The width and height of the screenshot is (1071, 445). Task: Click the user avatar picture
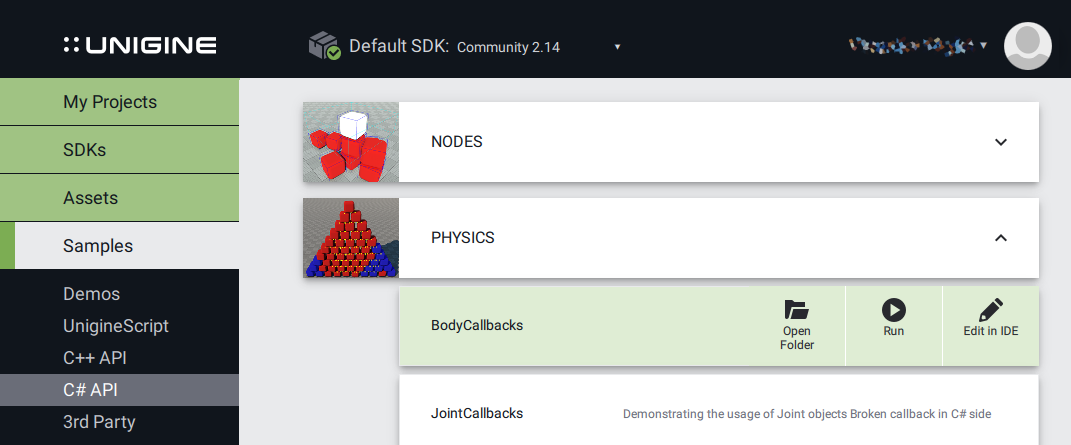tap(1027, 46)
